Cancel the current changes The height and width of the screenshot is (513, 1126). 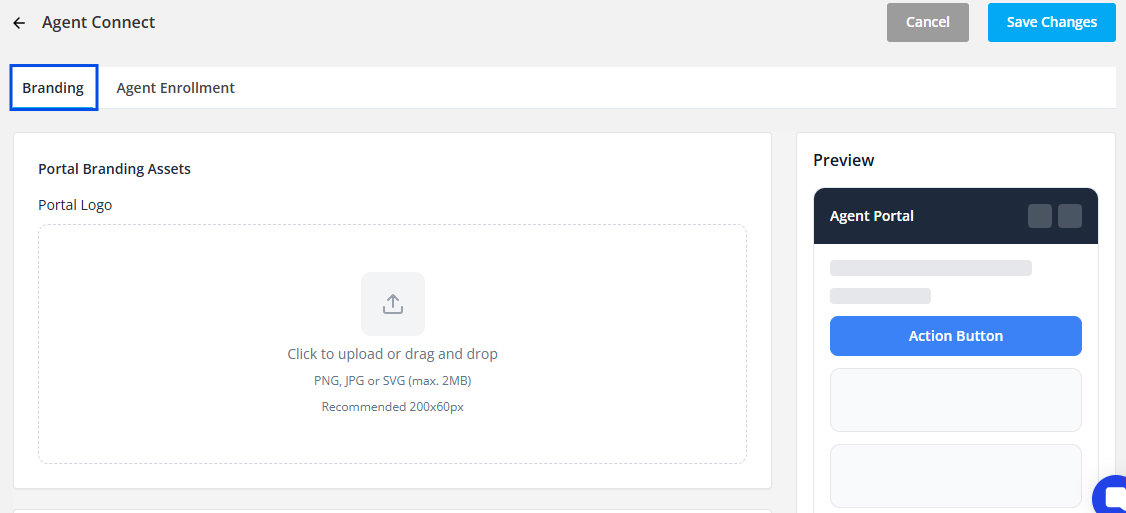pos(928,22)
